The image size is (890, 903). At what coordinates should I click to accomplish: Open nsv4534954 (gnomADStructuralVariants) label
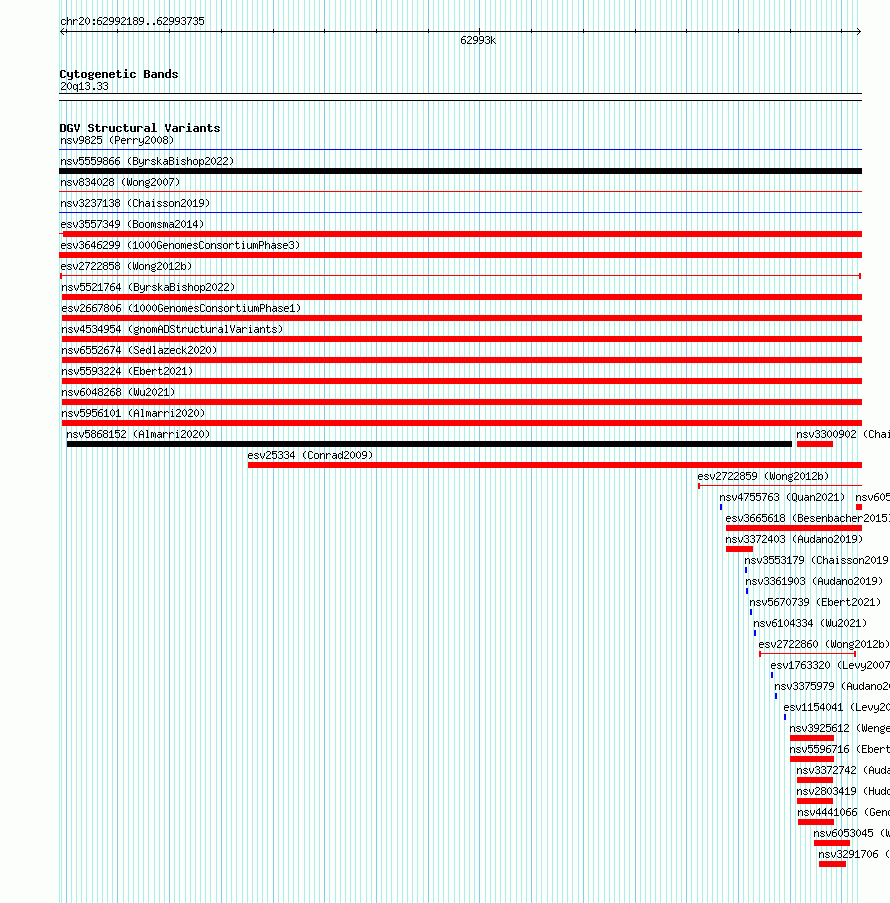click(172, 329)
